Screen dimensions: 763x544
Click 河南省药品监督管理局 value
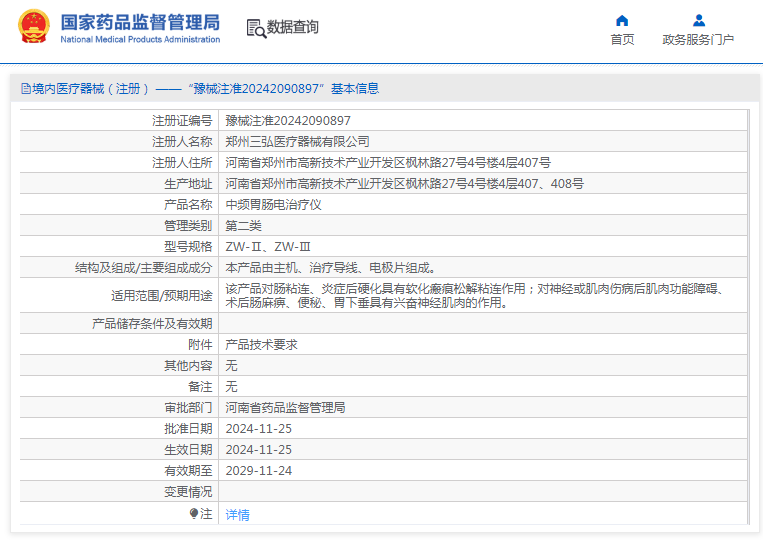point(286,408)
